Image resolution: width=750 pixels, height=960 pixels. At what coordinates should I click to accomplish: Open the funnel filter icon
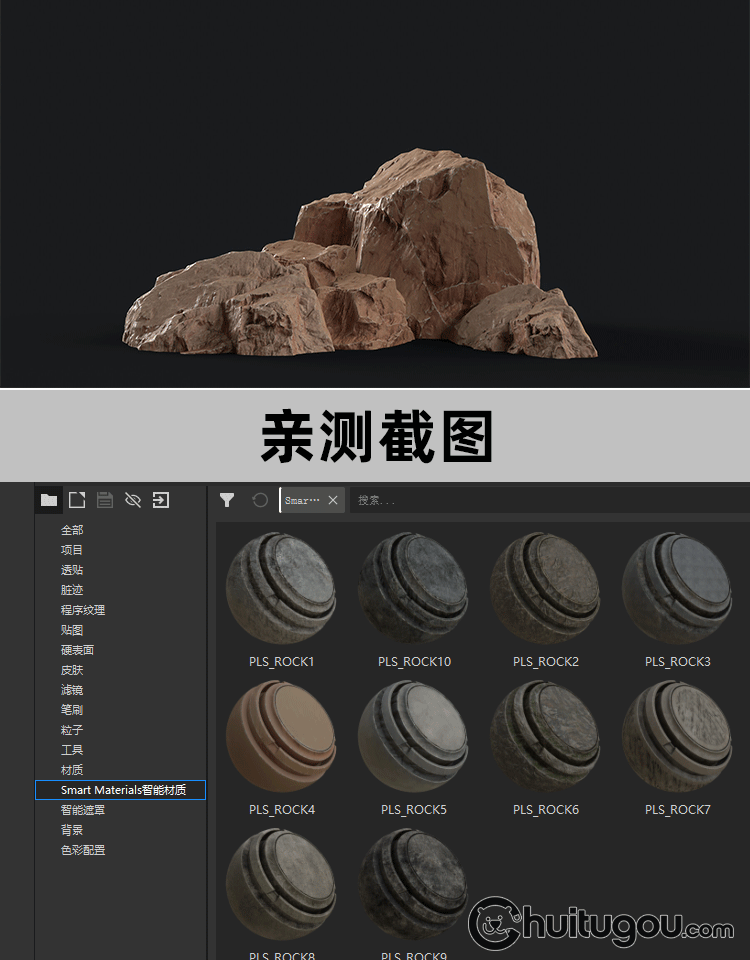pyautogui.click(x=227, y=500)
